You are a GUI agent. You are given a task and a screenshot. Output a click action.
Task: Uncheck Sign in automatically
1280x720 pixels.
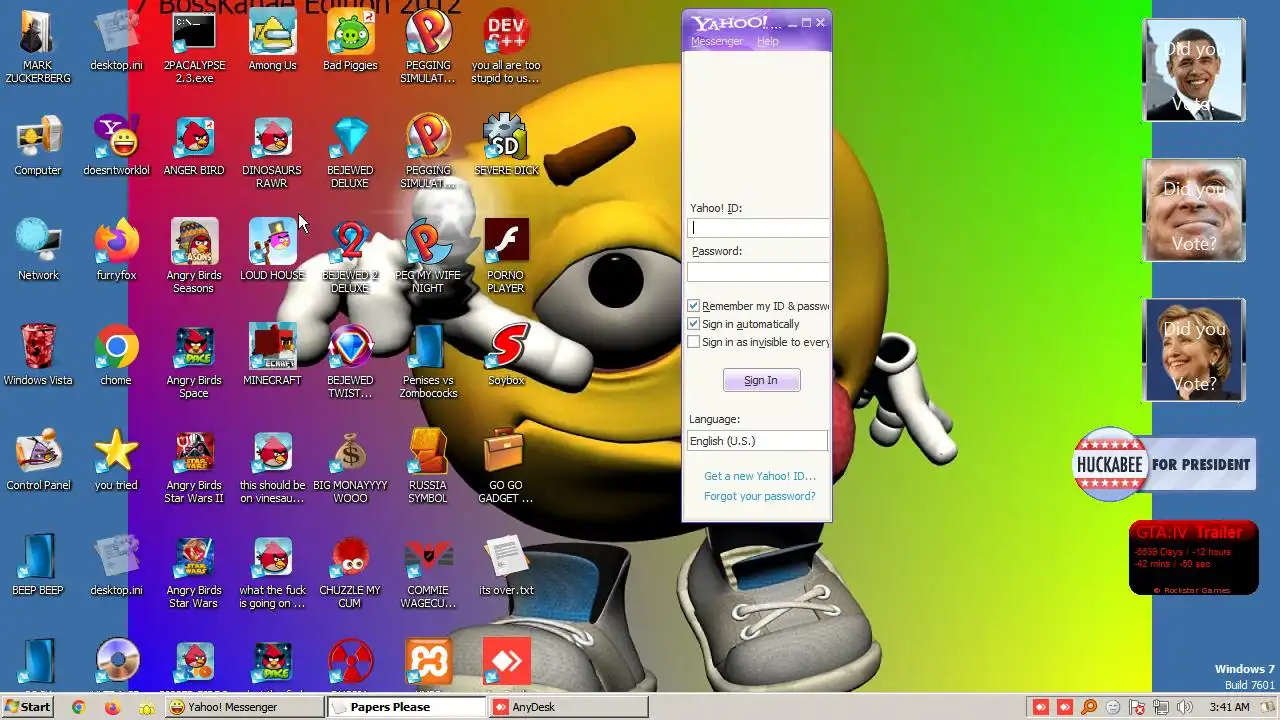pos(694,324)
